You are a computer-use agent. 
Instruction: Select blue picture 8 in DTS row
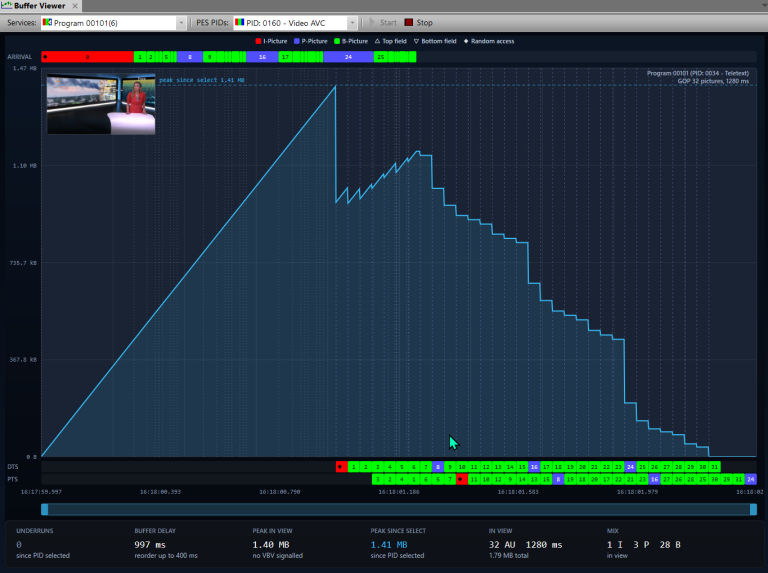coord(438,467)
